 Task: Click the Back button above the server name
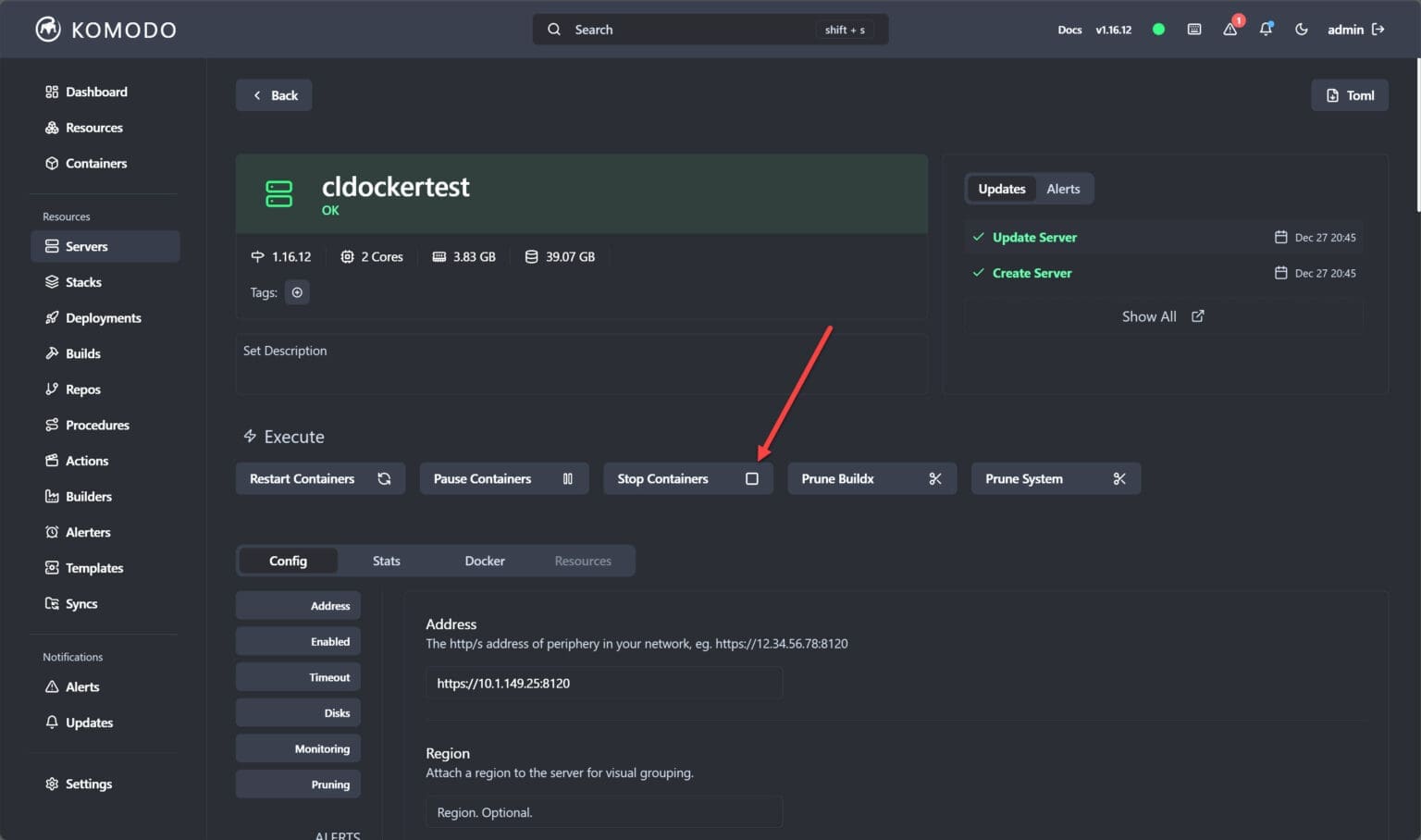click(273, 94)
